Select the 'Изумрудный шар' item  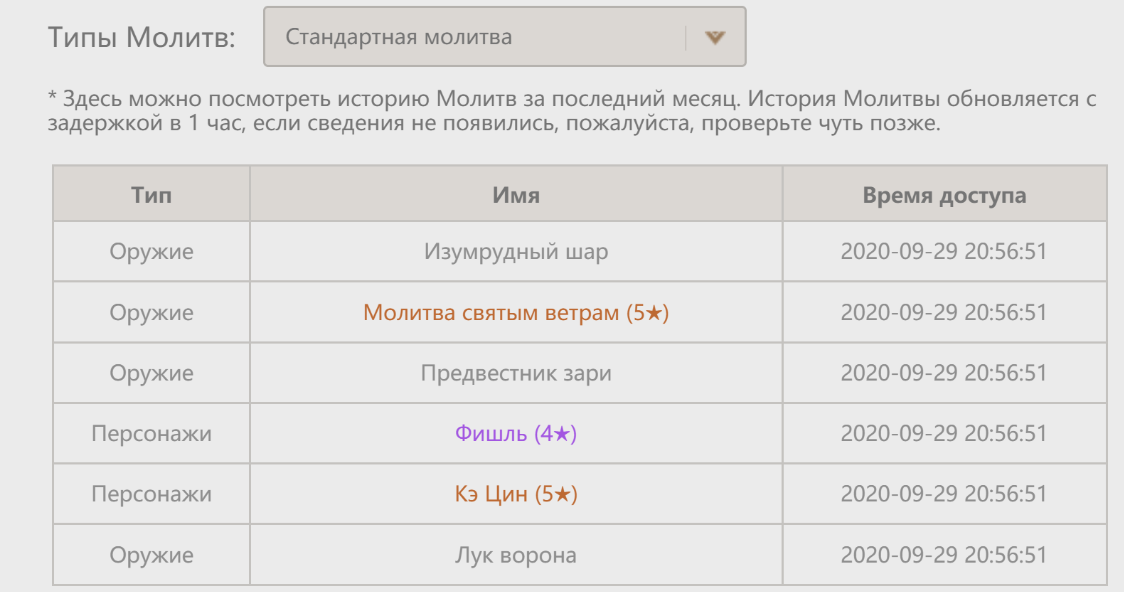[516, 252]
